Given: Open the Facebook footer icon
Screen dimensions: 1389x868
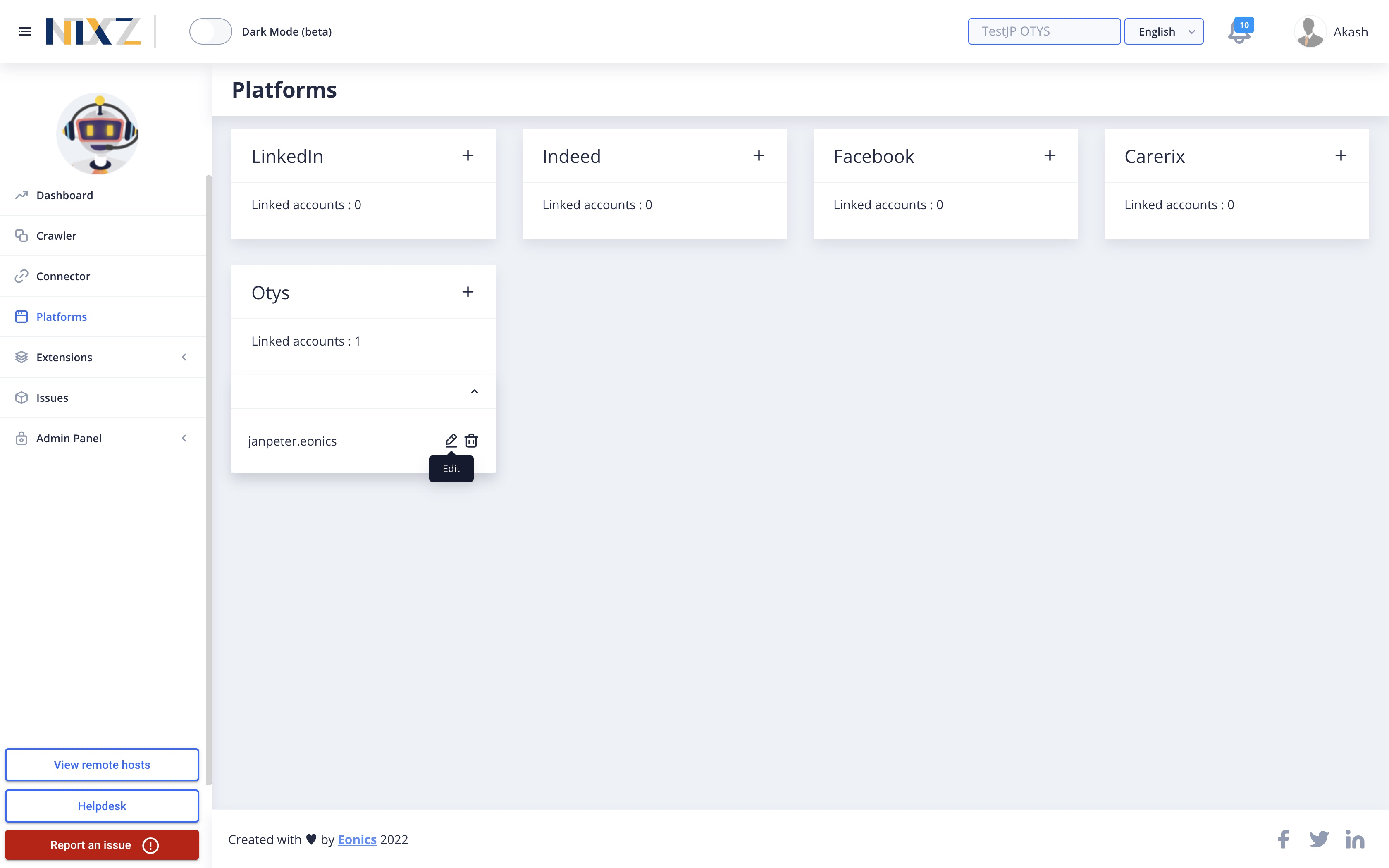Looking at the screenshot, I should click(1284, 839).
